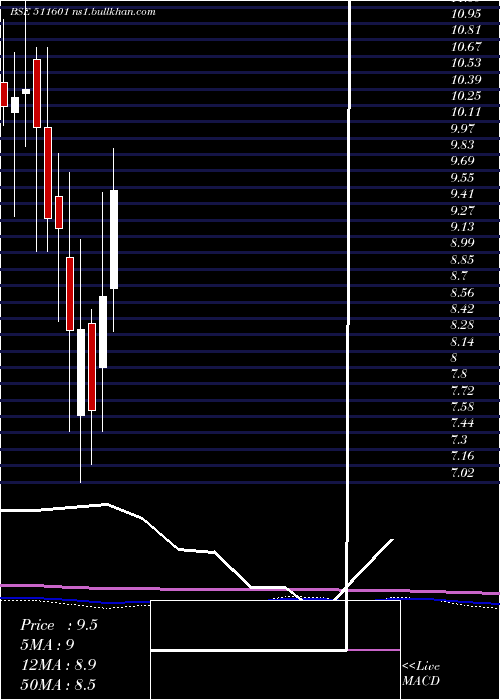Screen dimensions: 500x700
Task: Click the 10.67 price axis label
Action: (466, 46)
